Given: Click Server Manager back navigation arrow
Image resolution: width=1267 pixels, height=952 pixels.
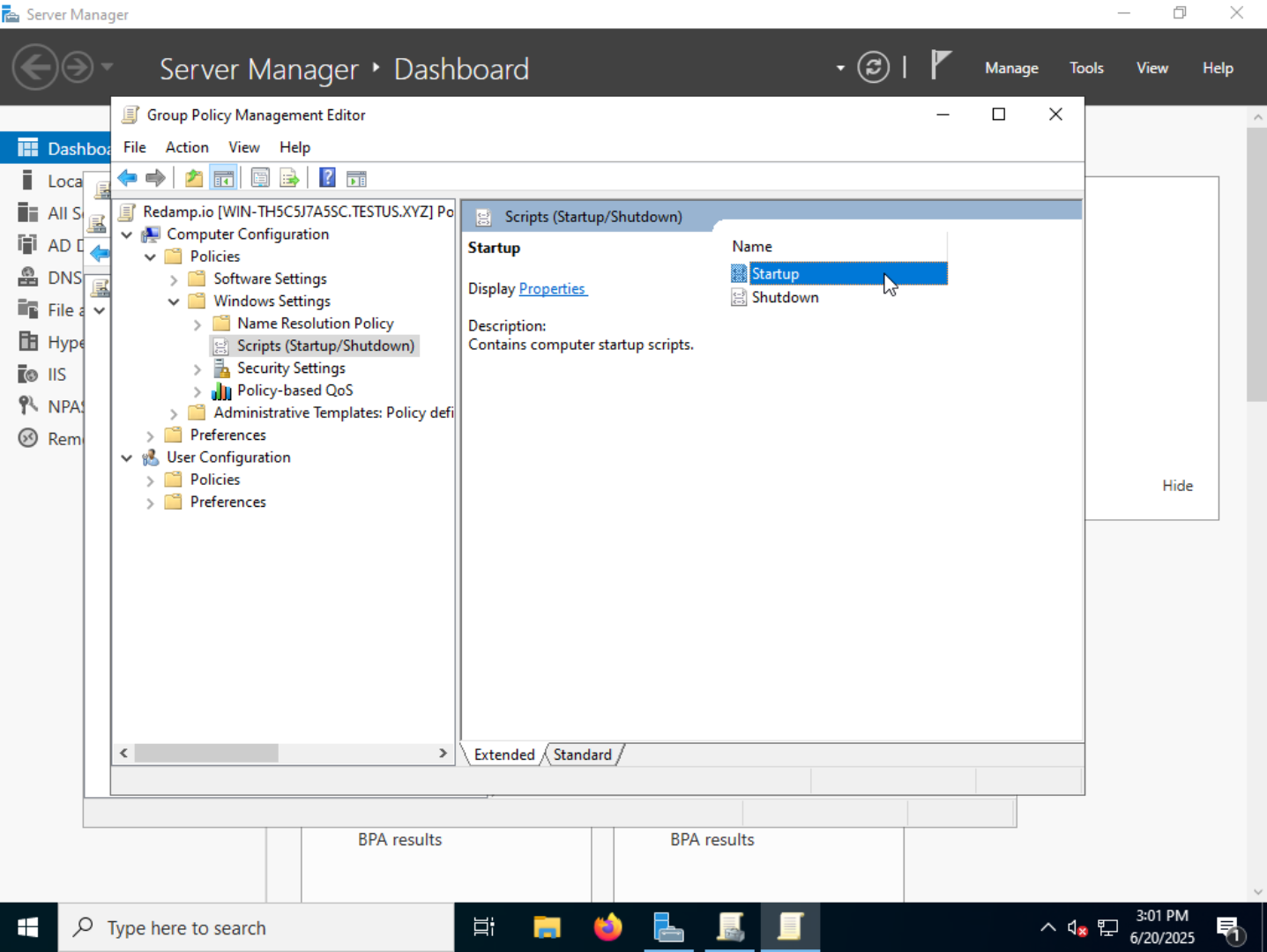Looking at the screenshot, I should 35,67.
